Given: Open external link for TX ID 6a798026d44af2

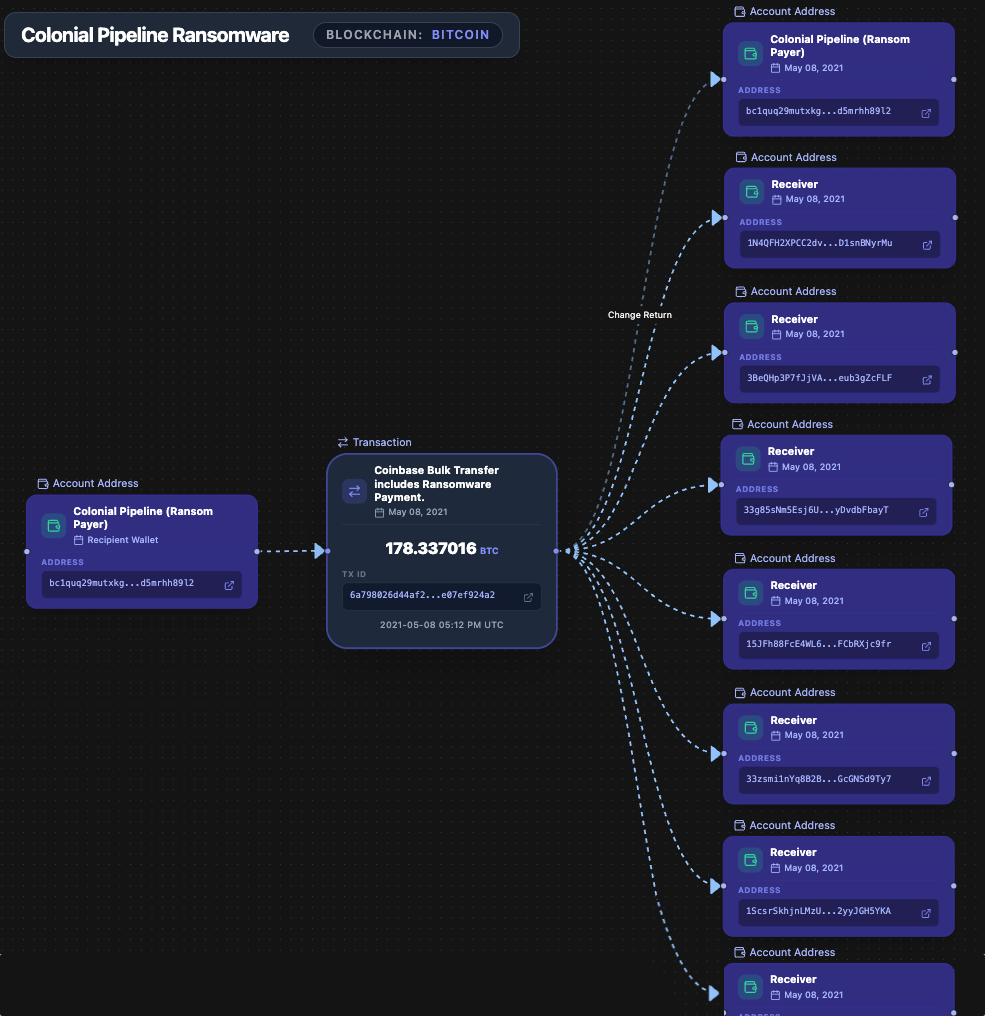Looking at the screenshot, I should 527,597.
